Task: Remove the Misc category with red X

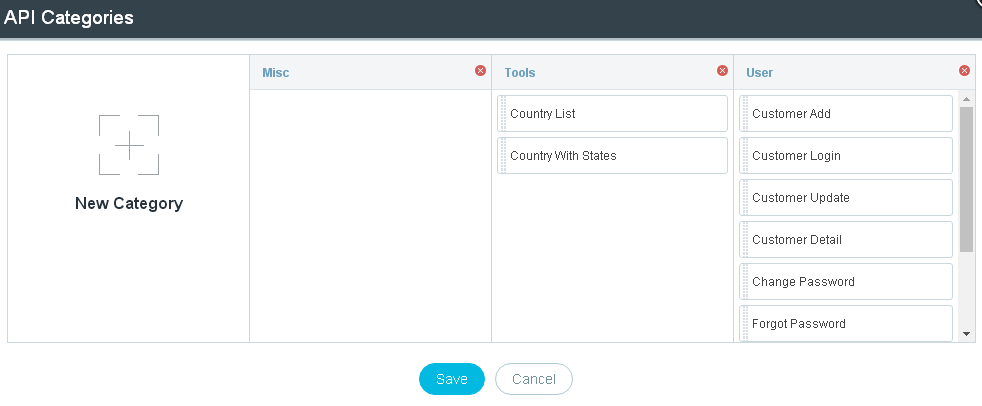Action: point(480,71)
